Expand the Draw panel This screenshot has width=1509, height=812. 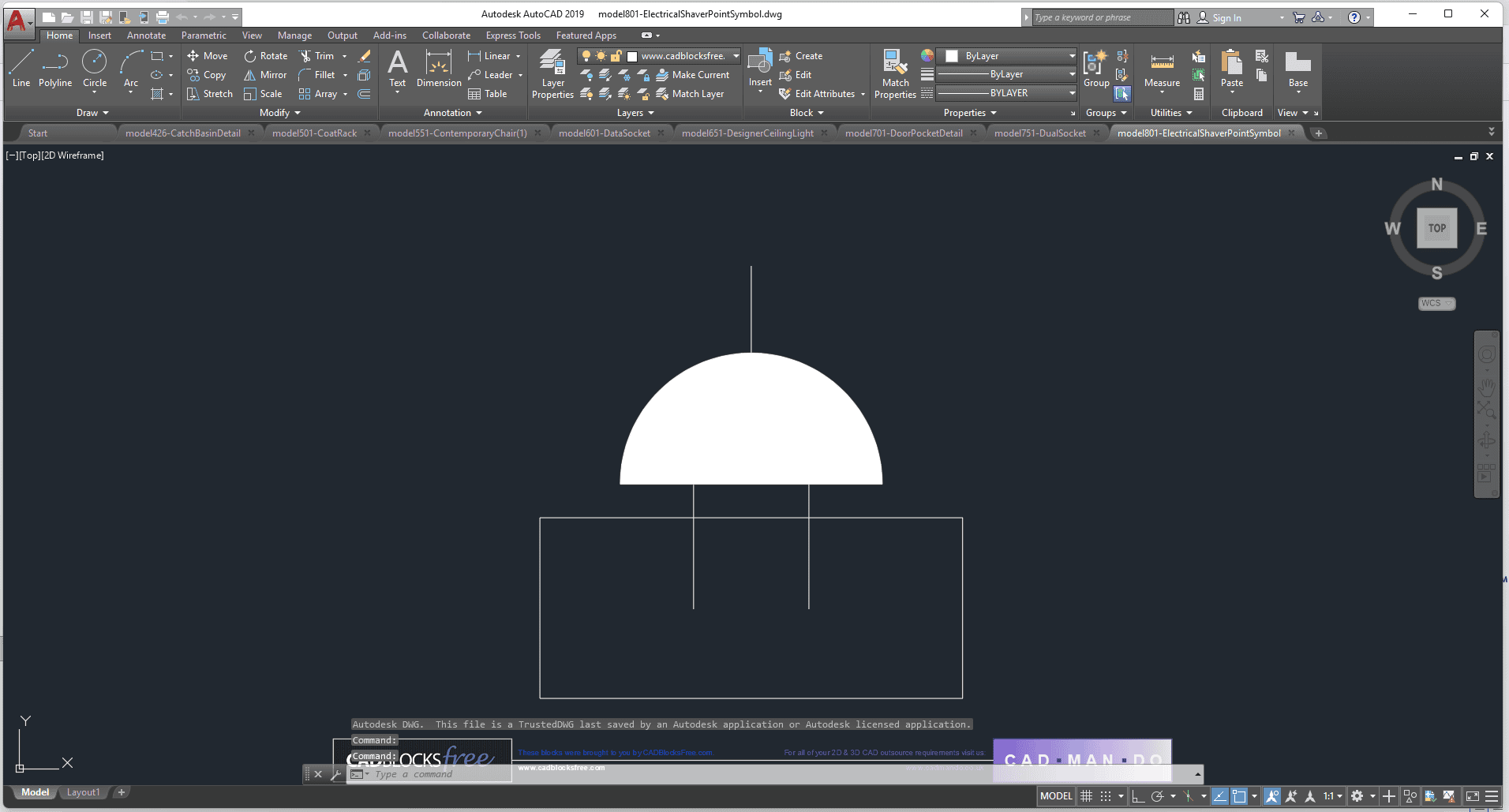click(92, 113)
